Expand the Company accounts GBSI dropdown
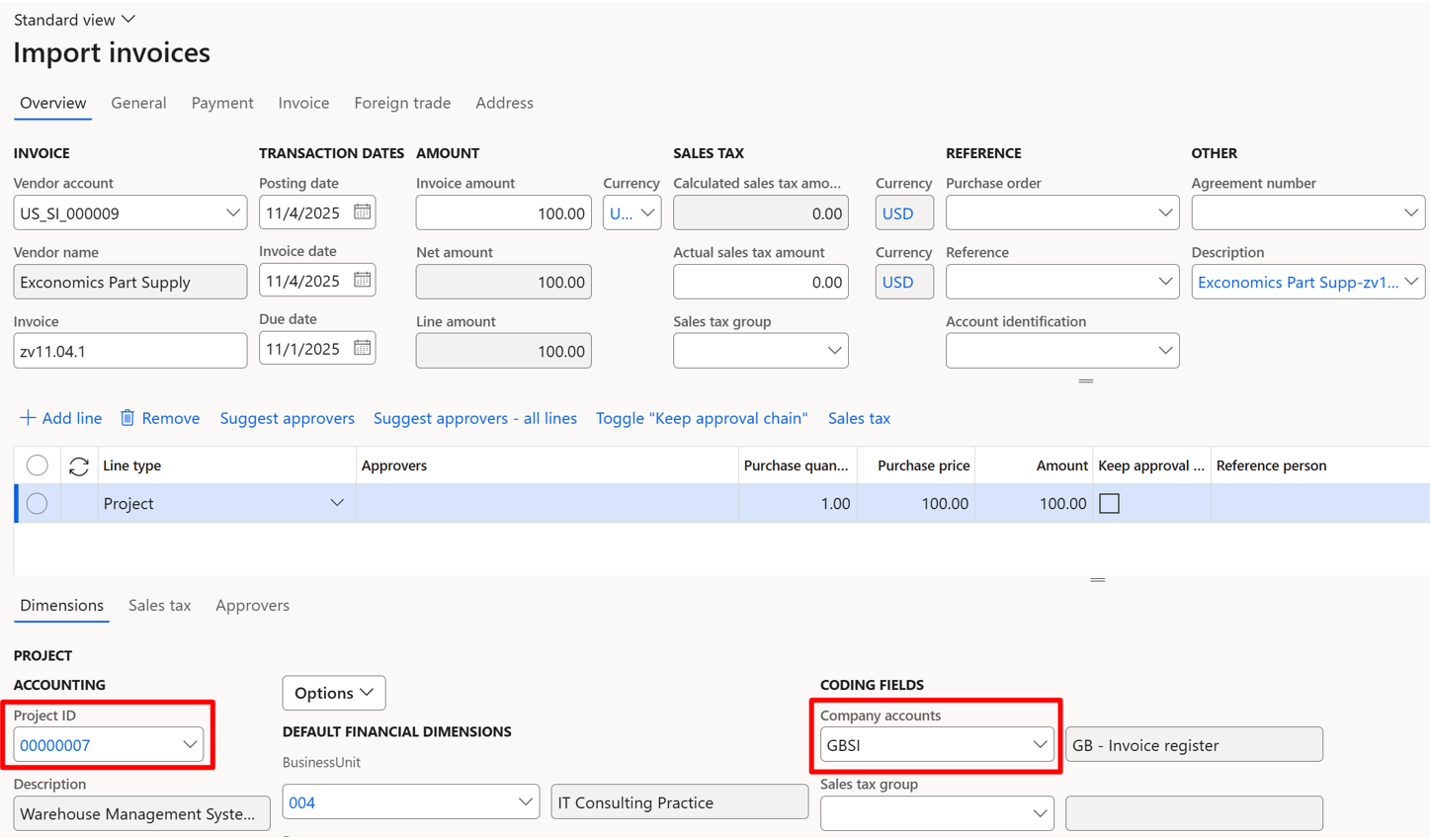 point(1040,745)
